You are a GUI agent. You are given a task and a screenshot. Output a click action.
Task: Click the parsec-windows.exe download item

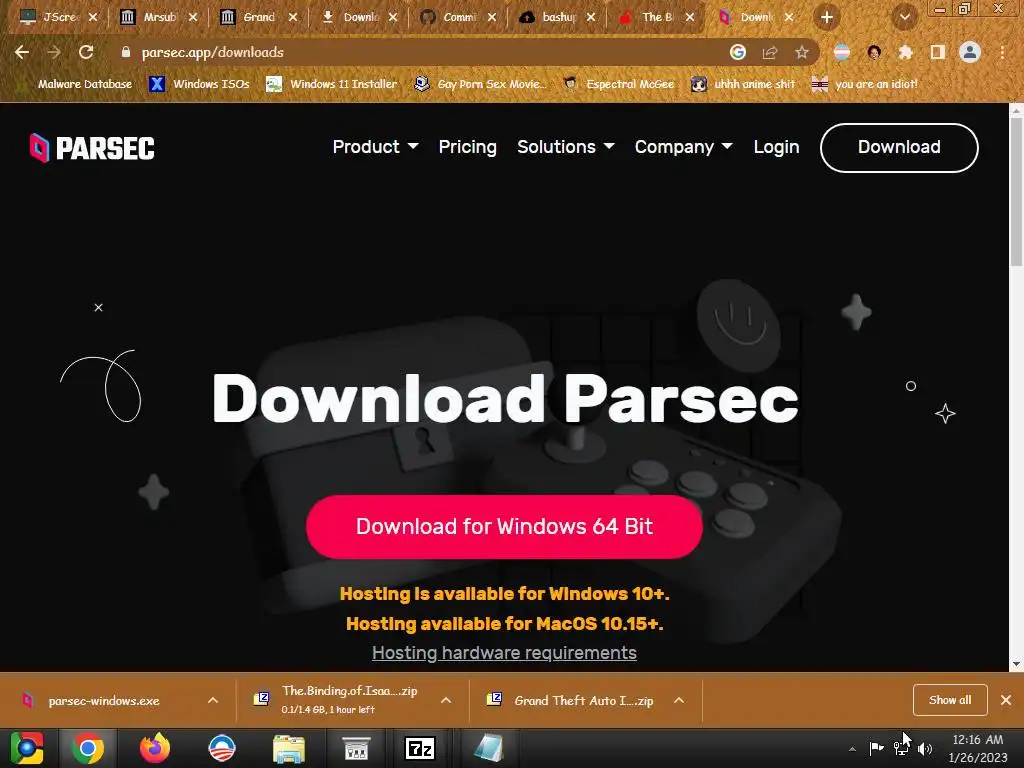point(103,701)
